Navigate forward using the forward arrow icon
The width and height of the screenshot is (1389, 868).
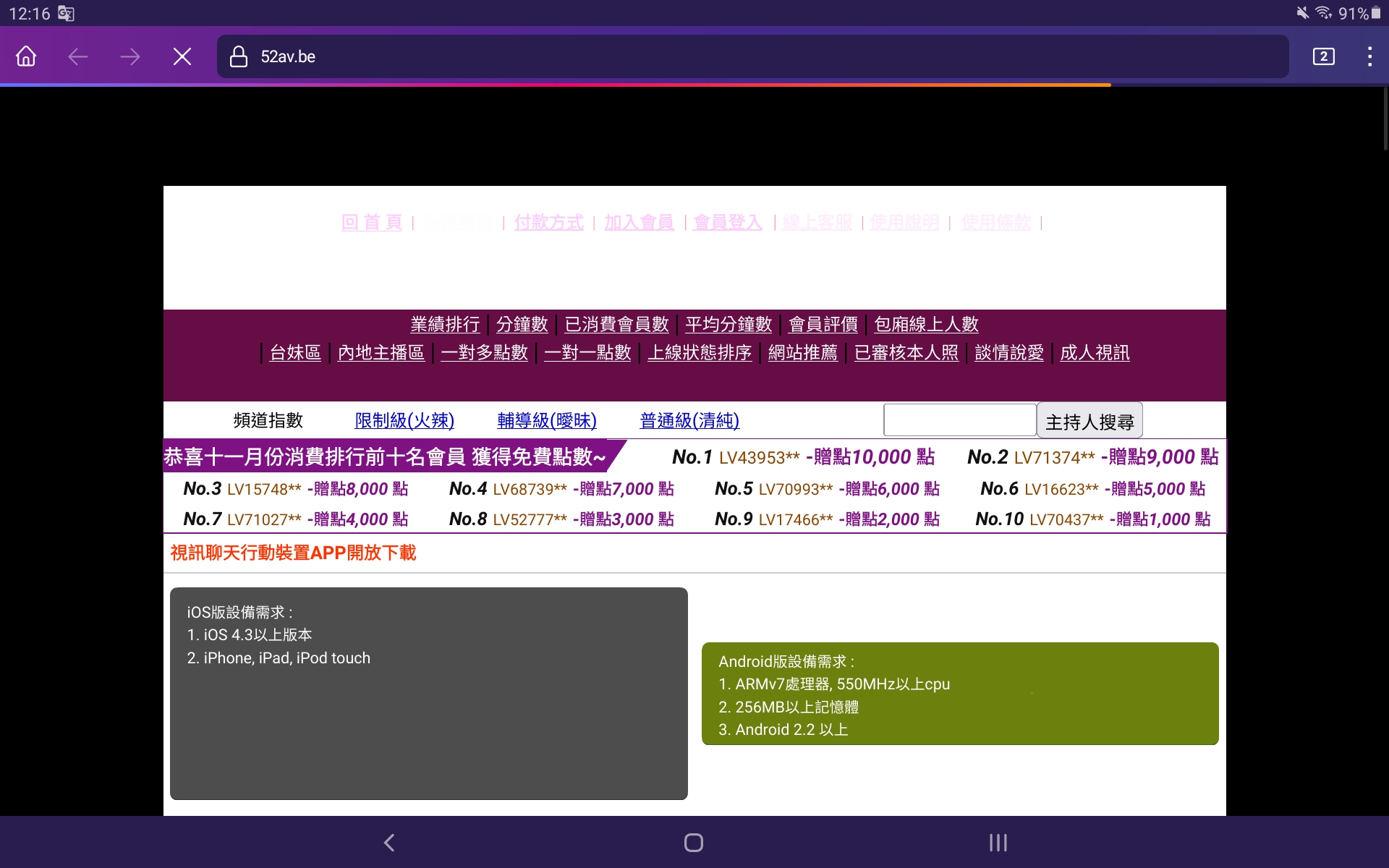tap(130, 56)
